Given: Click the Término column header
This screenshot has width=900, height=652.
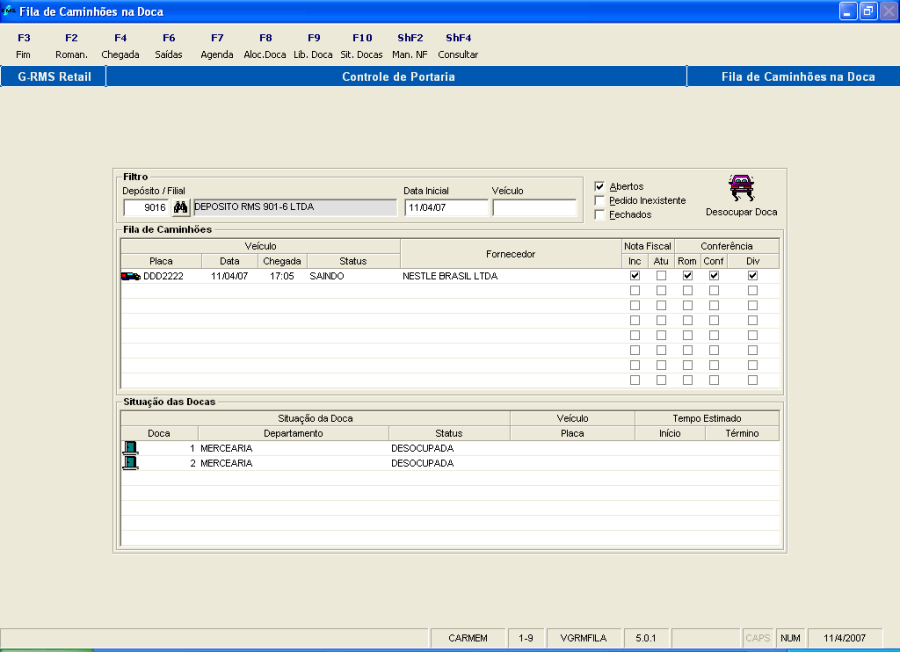Looking at the screenshot, I should click(742, 433).
